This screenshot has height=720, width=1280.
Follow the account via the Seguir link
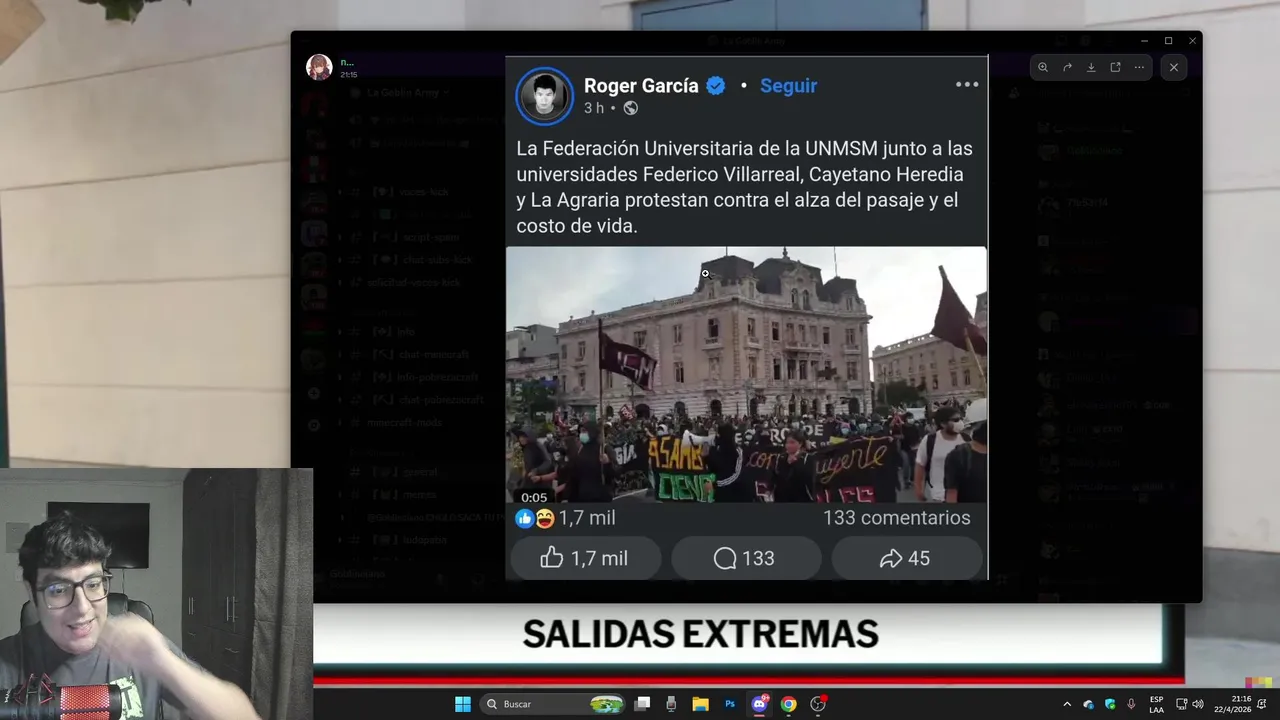coord(788,86)
